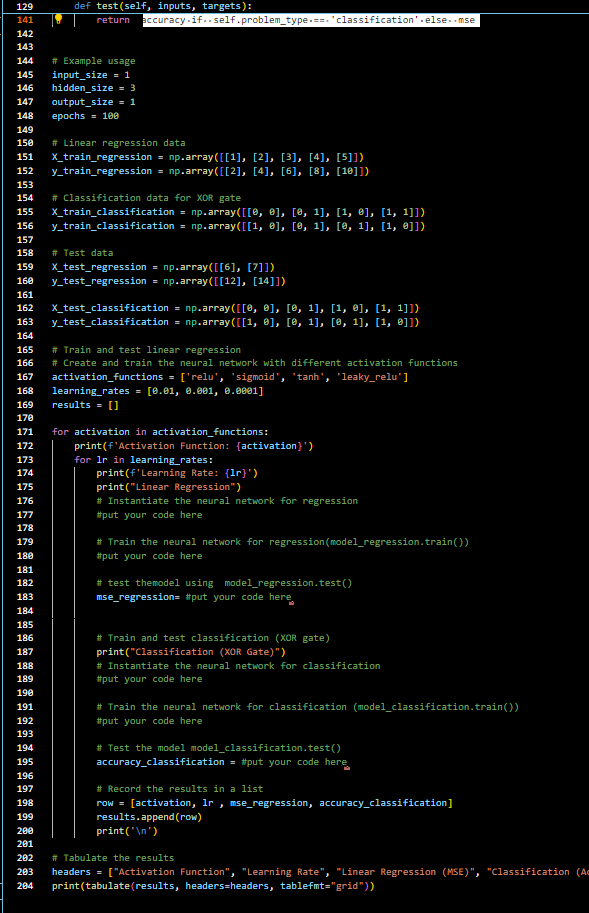This screenshot has height=913, width=589.
Task: Place cursor on 'input_size = 1'
Action: point(91,75)
